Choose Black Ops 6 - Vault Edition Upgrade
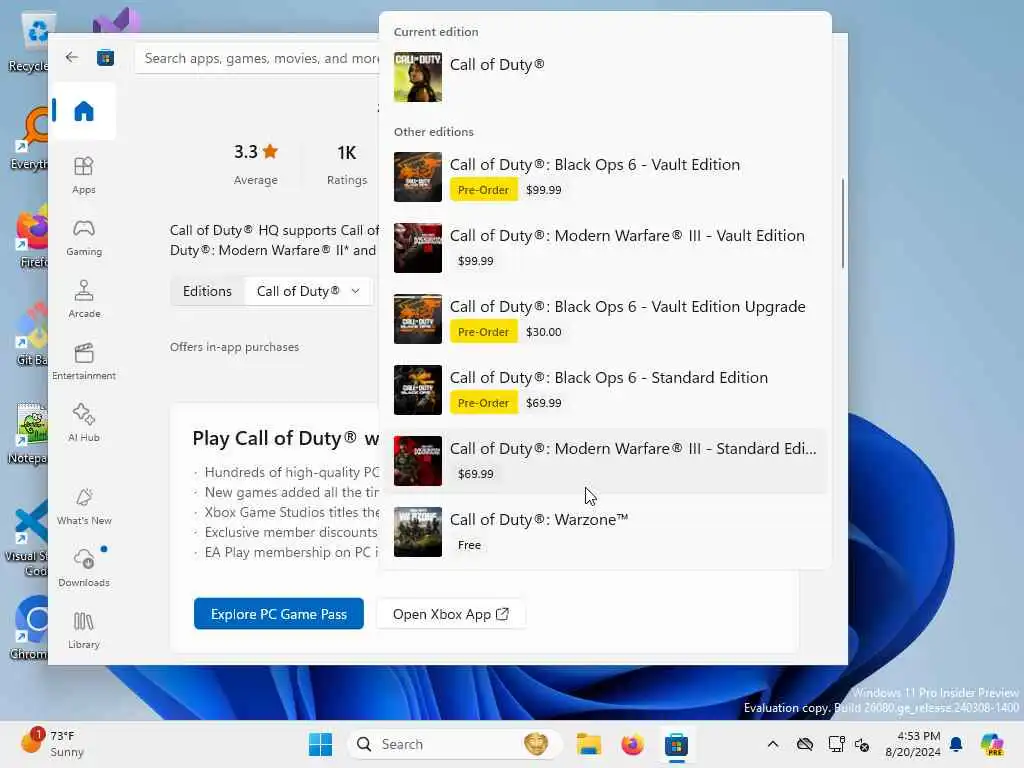This screenshot has width=1024, height=768. click(603, 319)
